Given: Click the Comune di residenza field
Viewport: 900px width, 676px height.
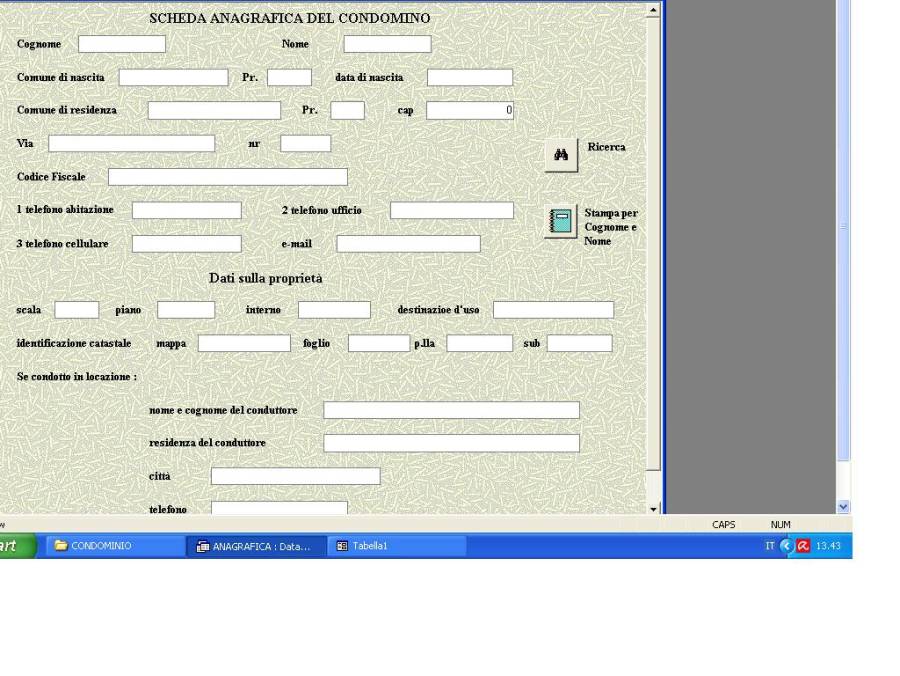Looking at the screenshot, I should 214,110.
